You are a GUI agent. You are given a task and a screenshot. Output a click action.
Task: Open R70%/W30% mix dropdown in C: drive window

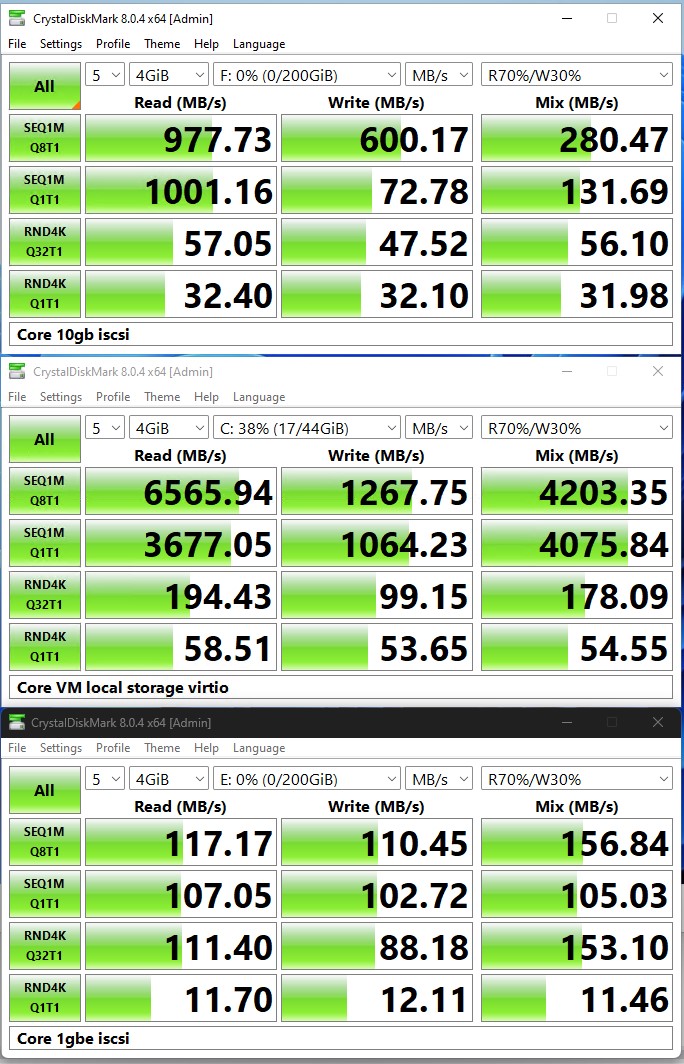tap(577, 428)
